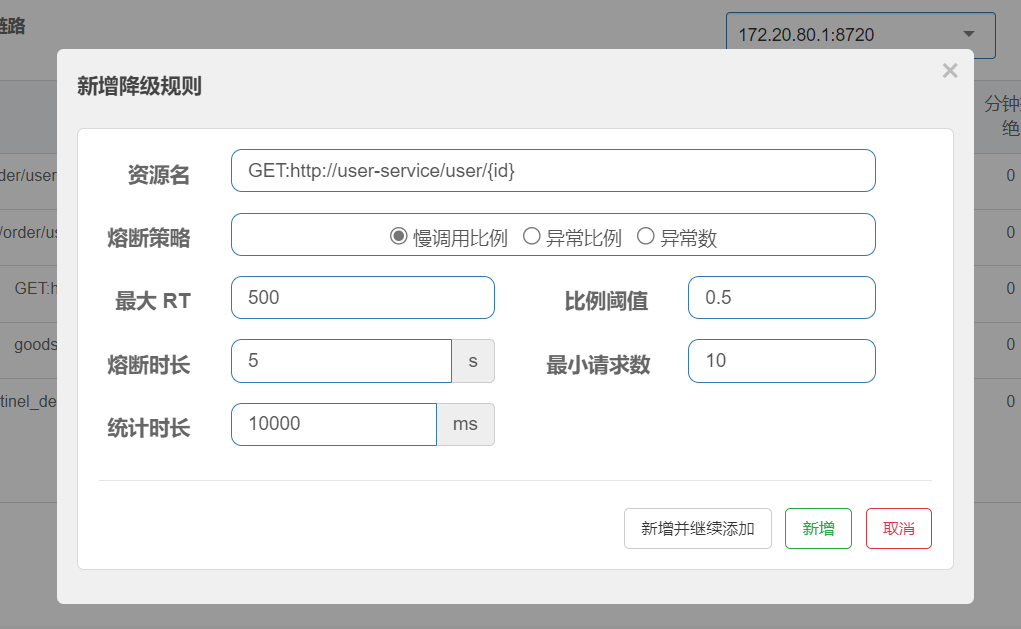Click the 资源名 input field

point(552,171)
